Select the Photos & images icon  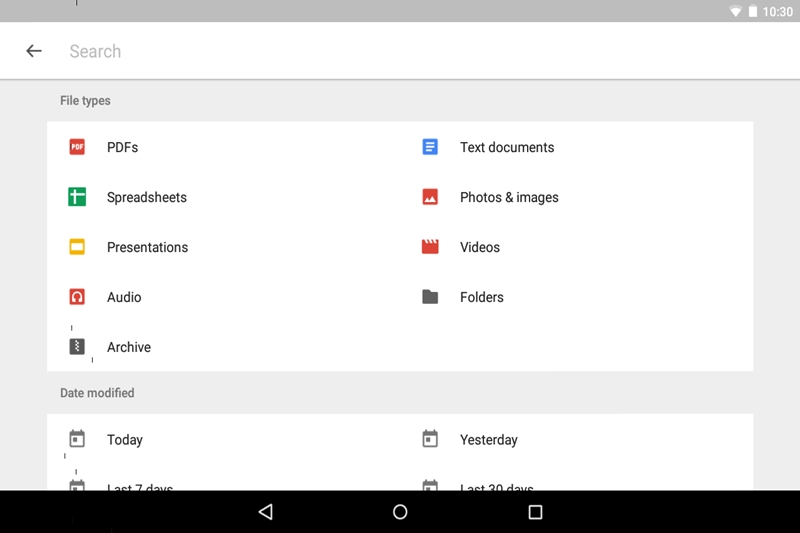(x=430, y=197)
